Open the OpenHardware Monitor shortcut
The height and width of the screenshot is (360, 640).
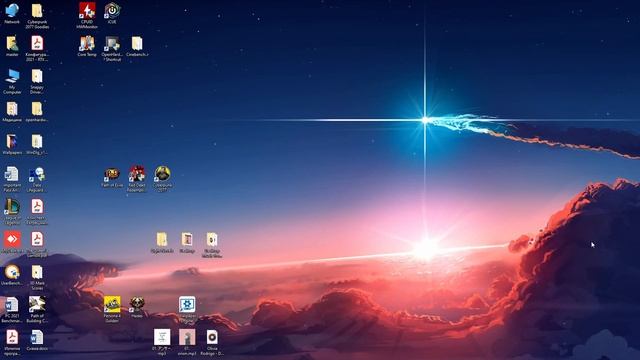tap(112, 48)
